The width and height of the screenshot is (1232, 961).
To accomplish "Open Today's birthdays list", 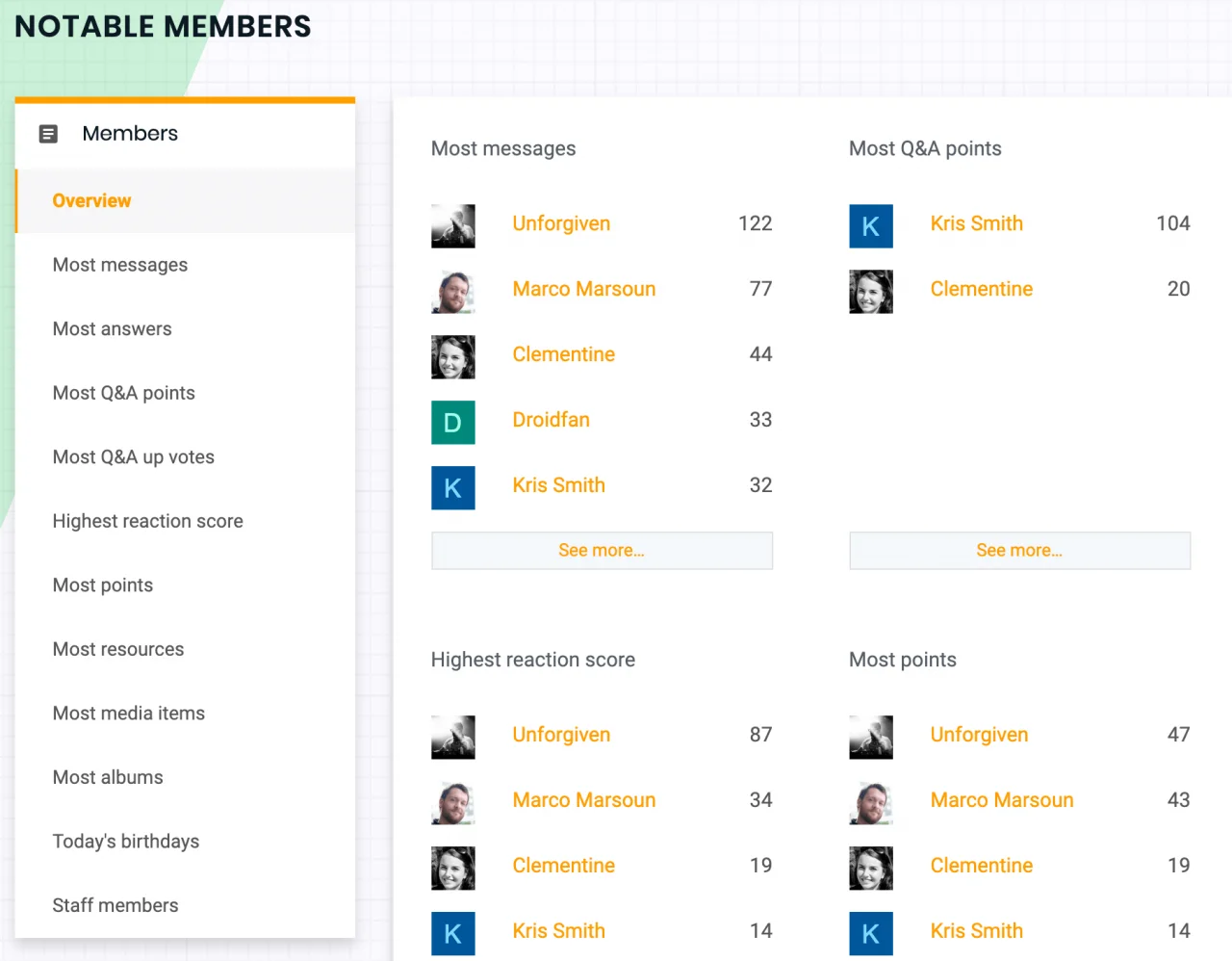I will 125,842.
